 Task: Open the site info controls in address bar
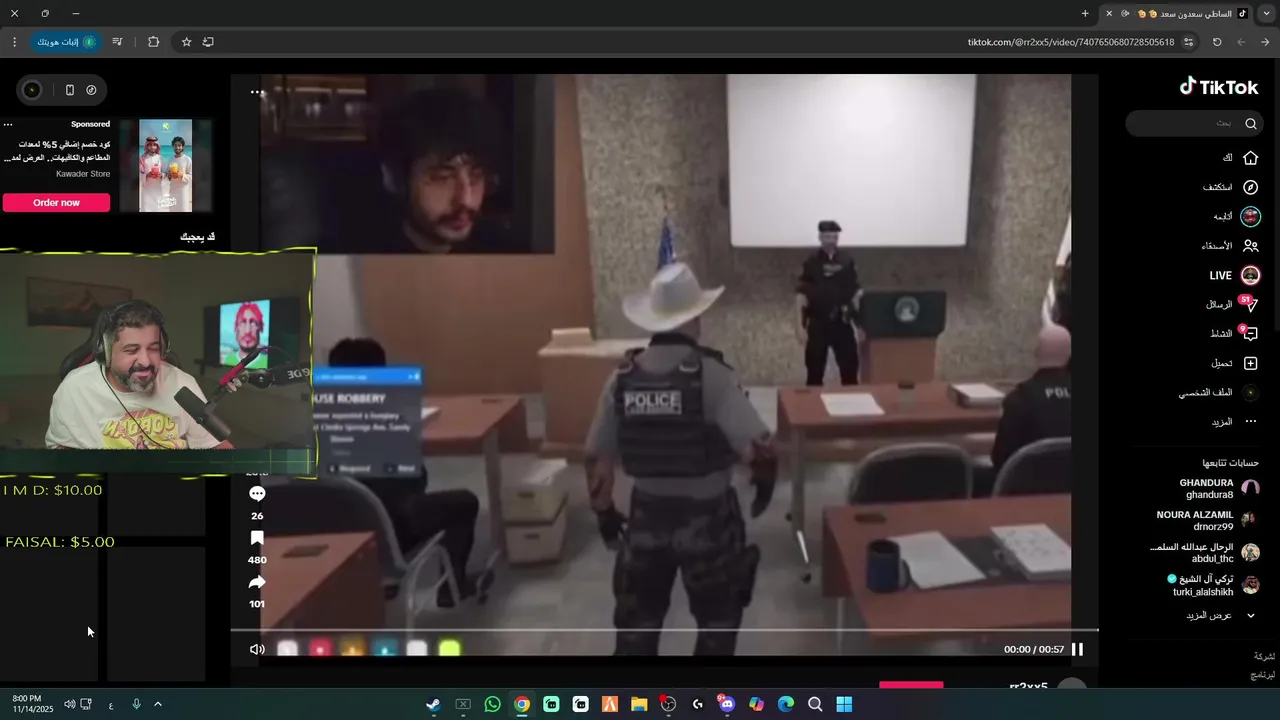tap(1189, 42)
